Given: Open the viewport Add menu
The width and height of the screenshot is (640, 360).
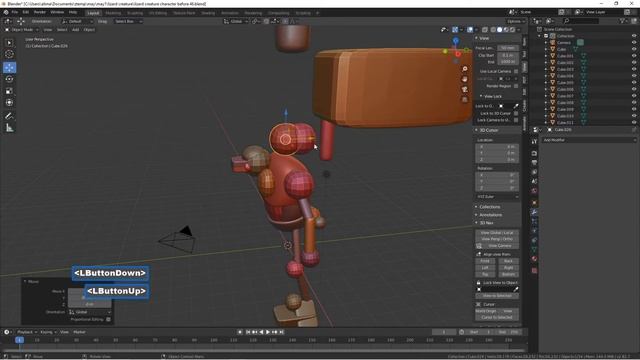Looking at the screenshot, I should click(76, 30).
